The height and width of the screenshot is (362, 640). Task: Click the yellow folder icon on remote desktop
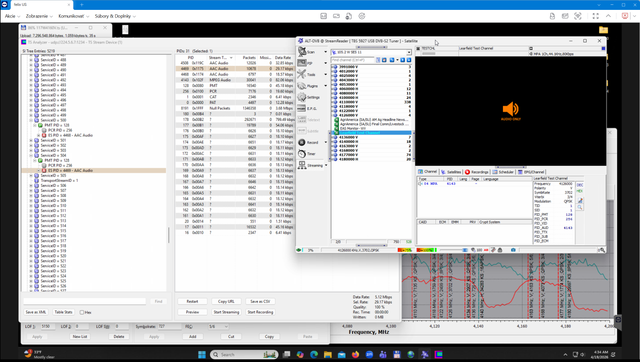coord(603,30)
